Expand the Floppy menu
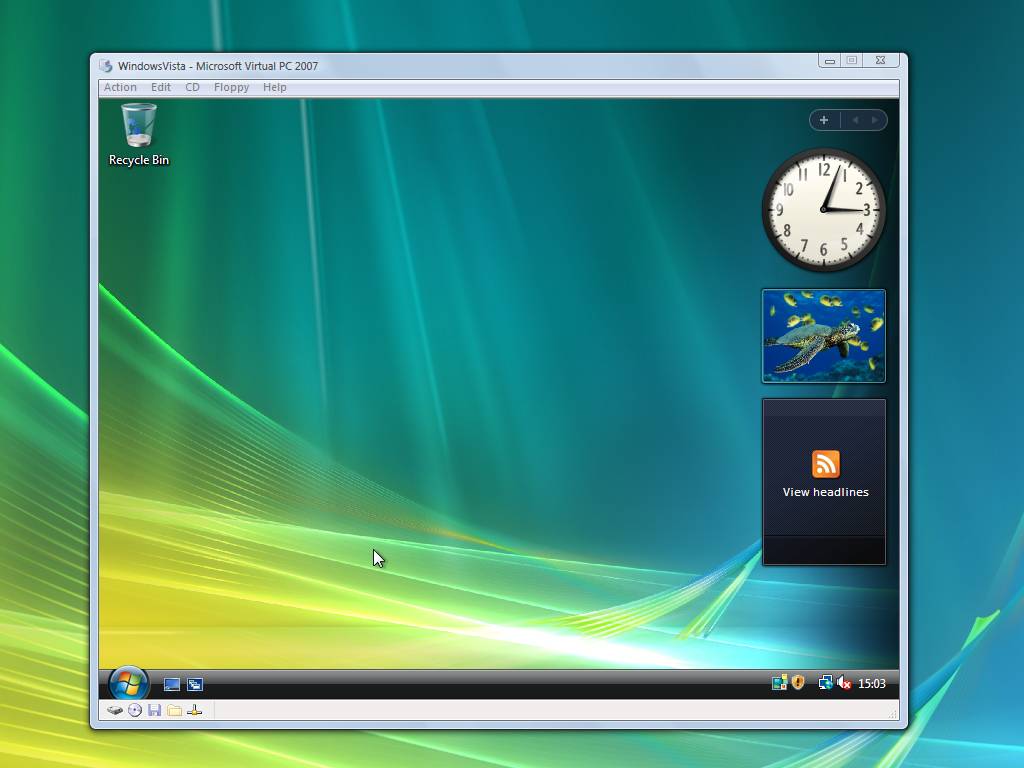Viewport: 1024px width, 768px height. click(x=231, y=87)
